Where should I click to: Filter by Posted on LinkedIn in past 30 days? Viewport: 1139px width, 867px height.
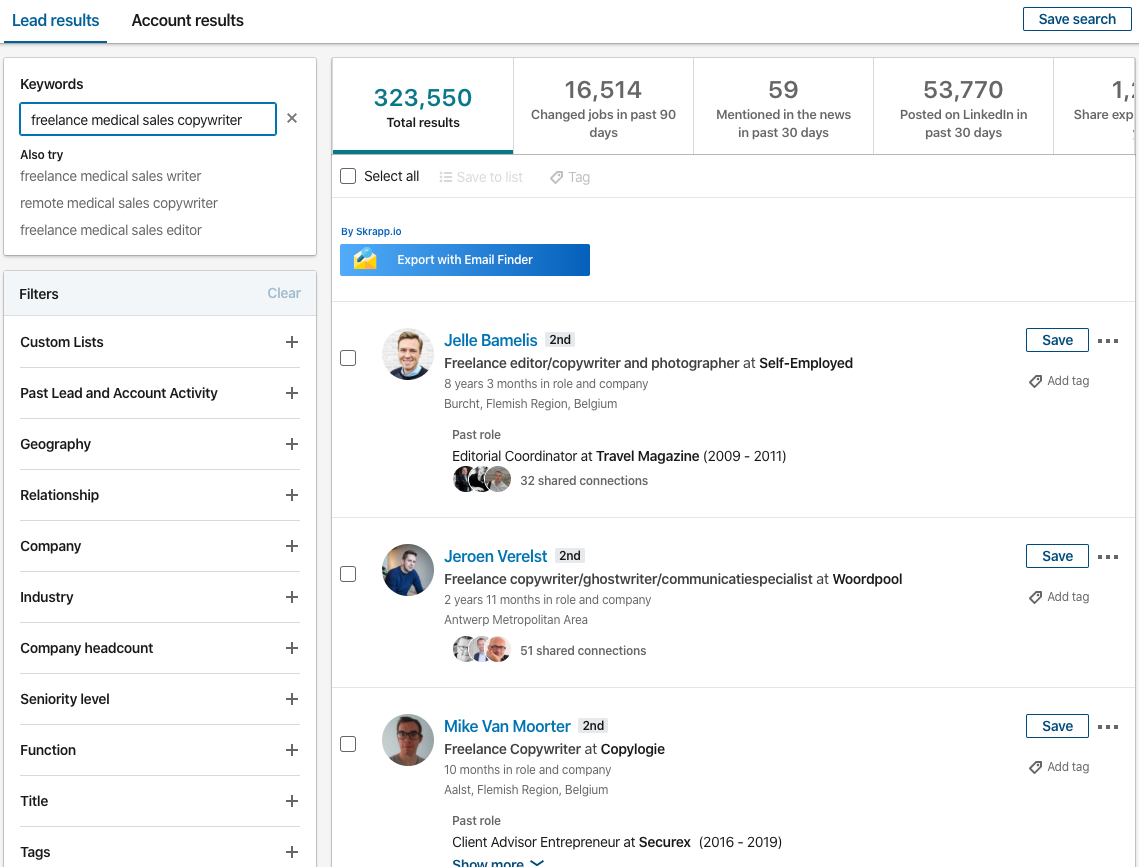click(x=963, y=106)
